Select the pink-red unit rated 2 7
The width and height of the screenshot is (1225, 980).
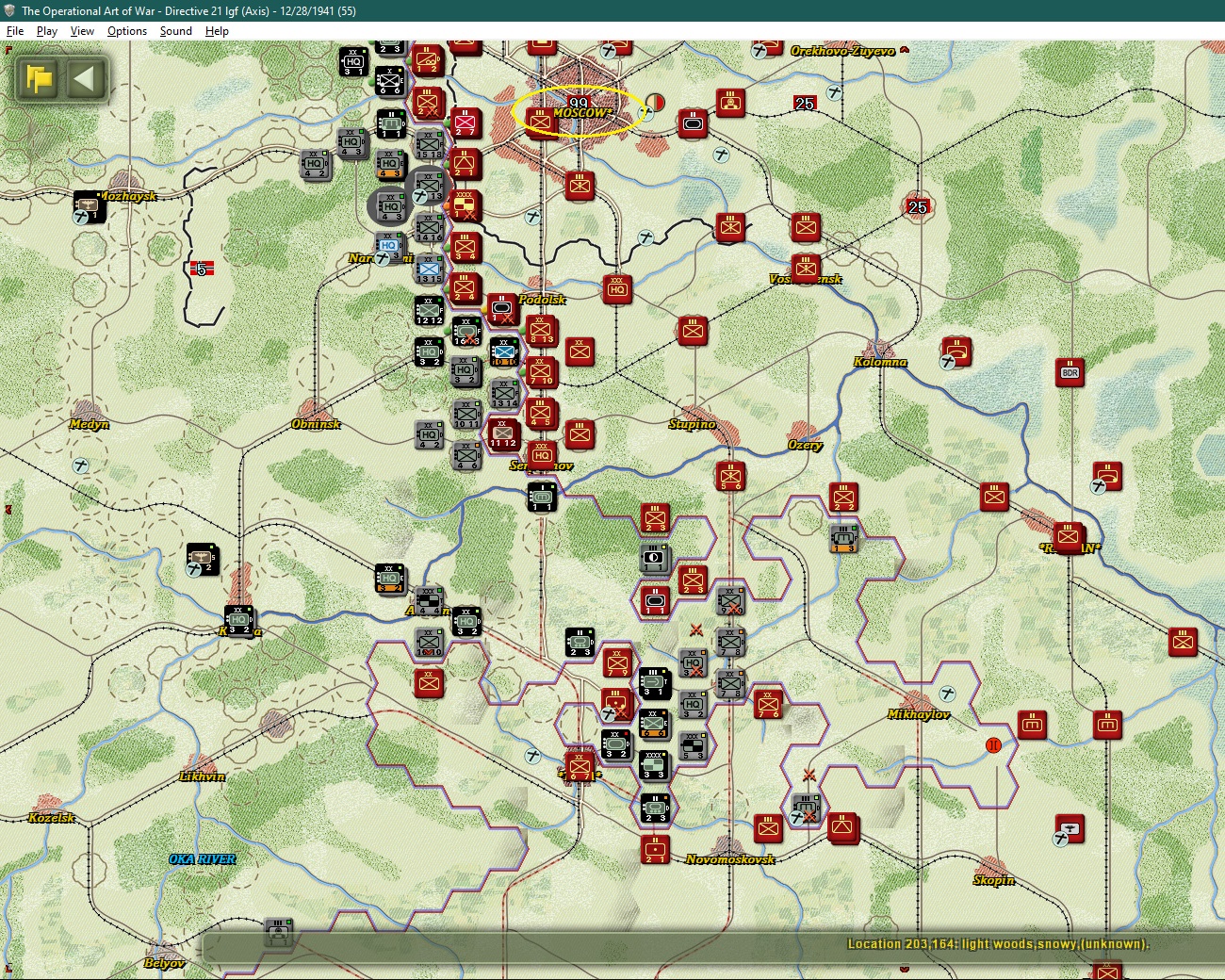coord(465,122)
